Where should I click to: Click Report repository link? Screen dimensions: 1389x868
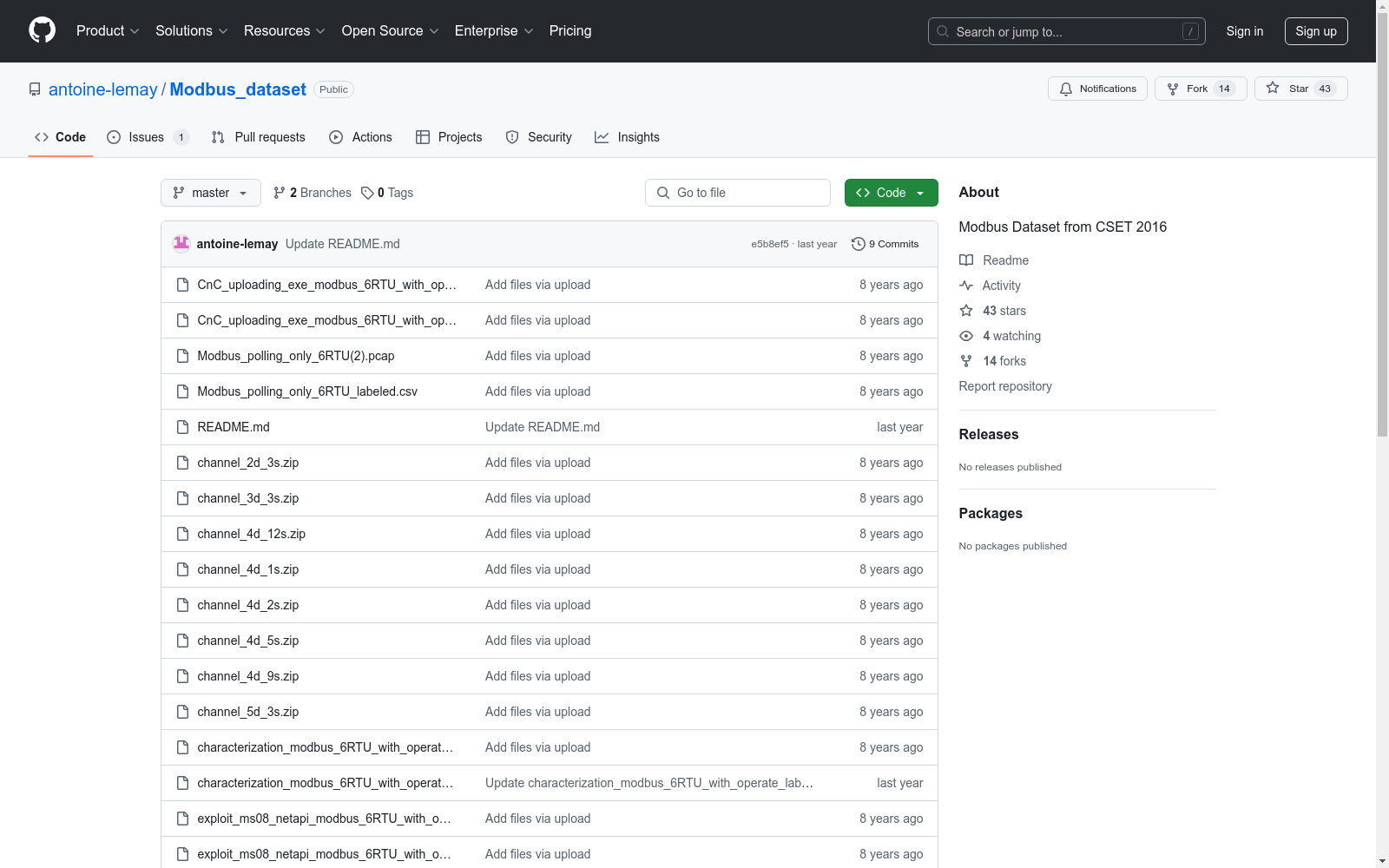tap(1005, 386)
